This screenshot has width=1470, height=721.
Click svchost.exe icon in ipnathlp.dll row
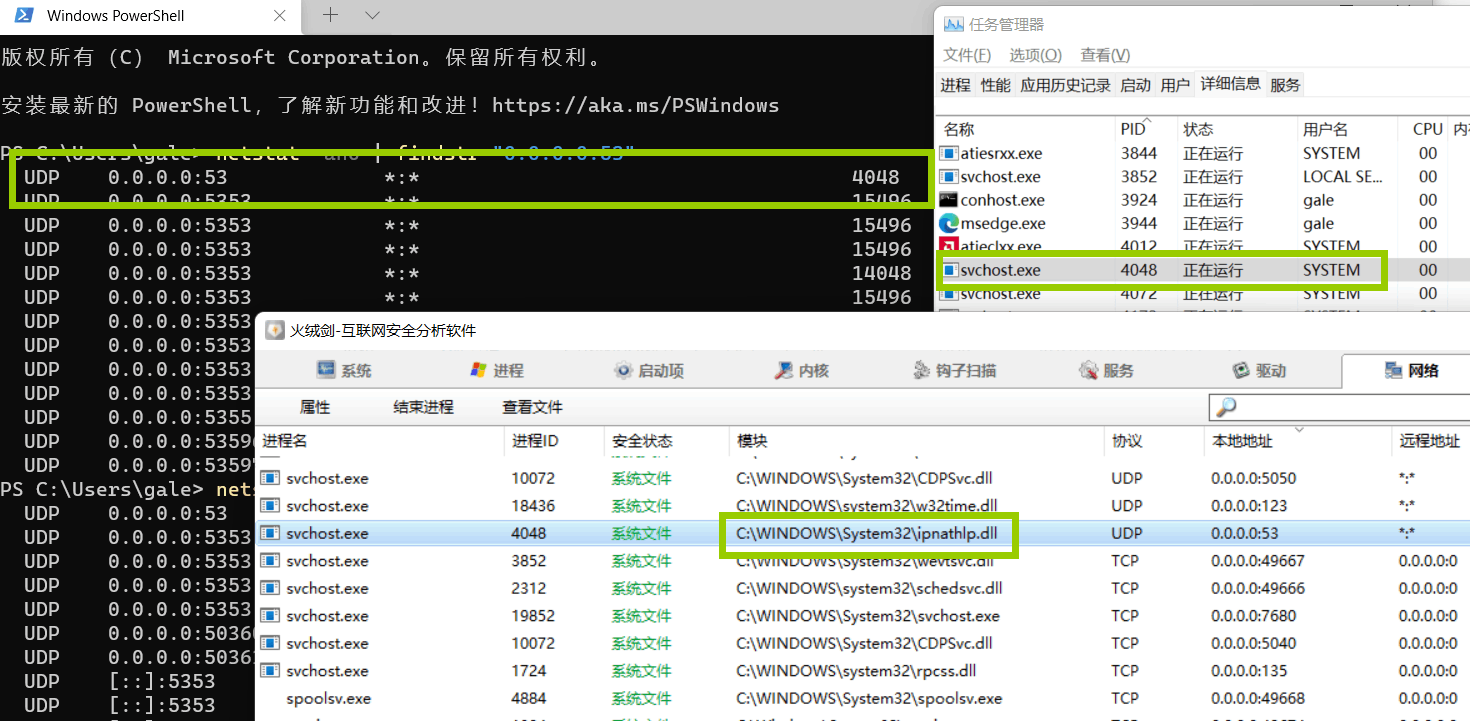pos(270,533)
